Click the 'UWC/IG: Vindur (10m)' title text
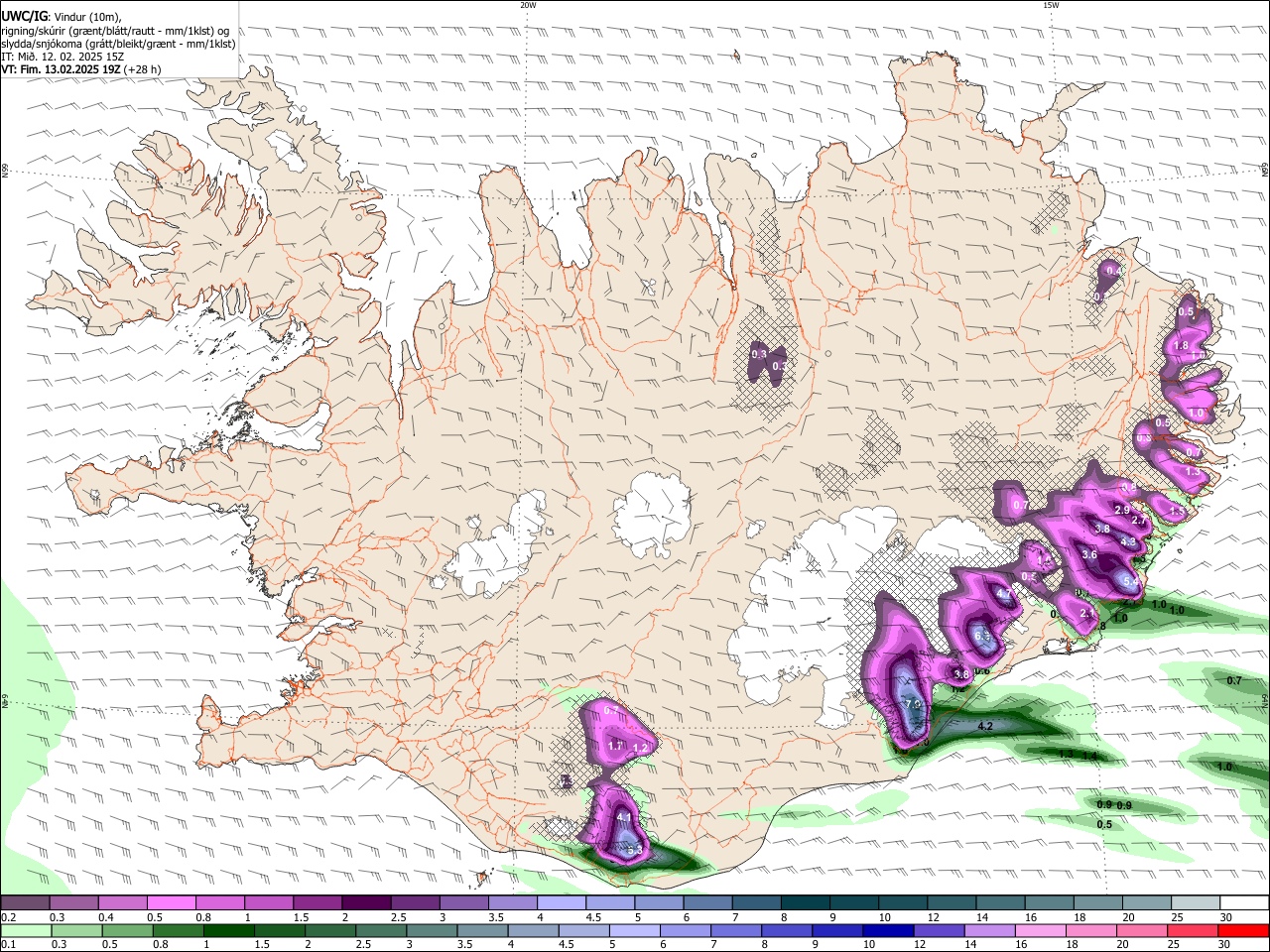Screen dimensions: 1270x952 pyautogui.click(x=61, y=15)
